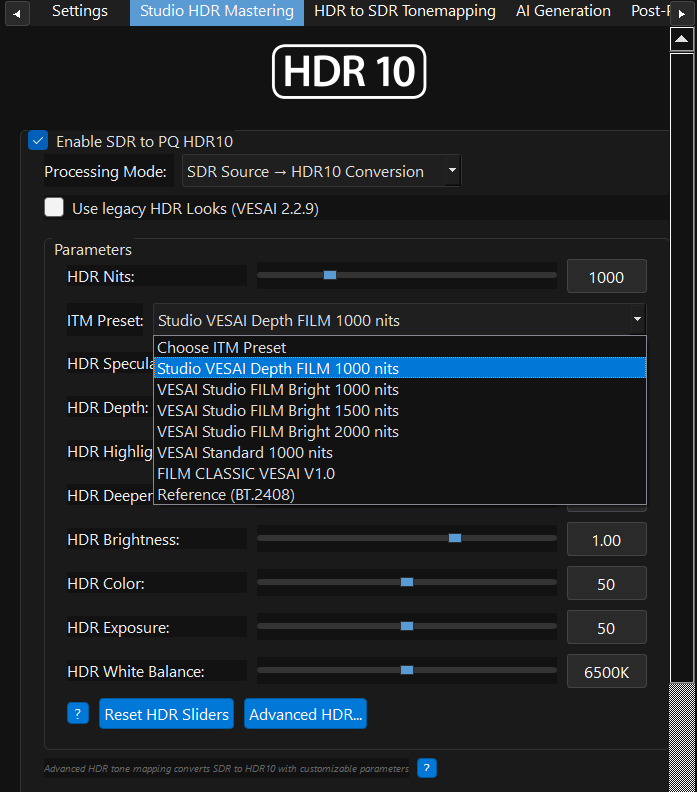Click HDR Brightness value field 1.00
This screenshot has width=697, height=792.
click(607, 539)
